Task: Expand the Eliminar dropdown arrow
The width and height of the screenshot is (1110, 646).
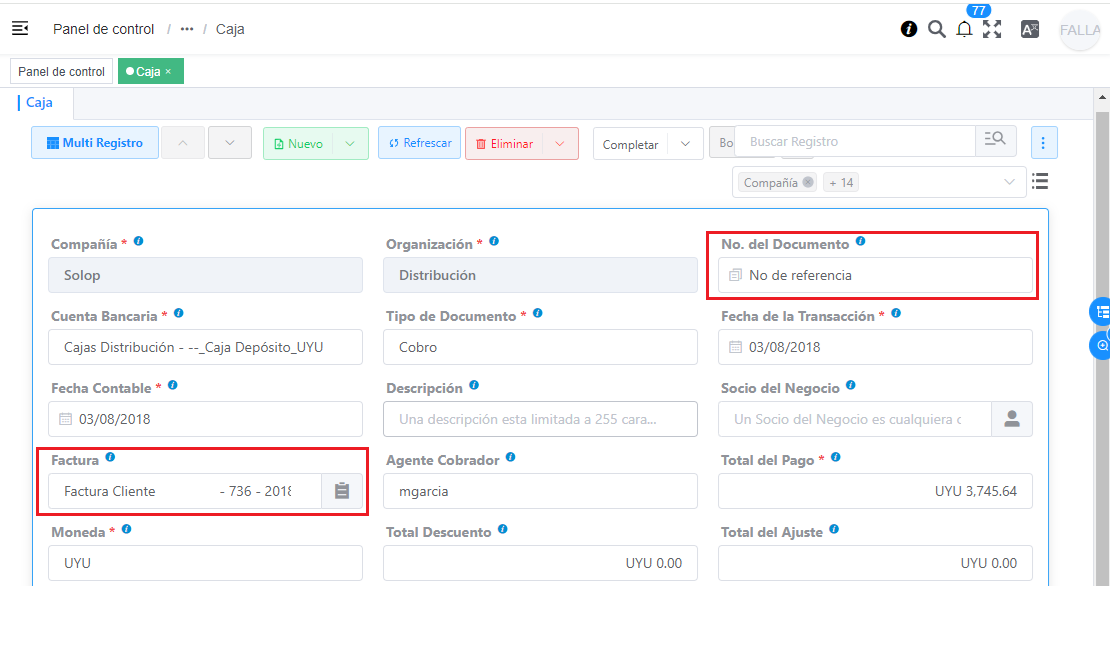Action: click(x=560, y=144)
